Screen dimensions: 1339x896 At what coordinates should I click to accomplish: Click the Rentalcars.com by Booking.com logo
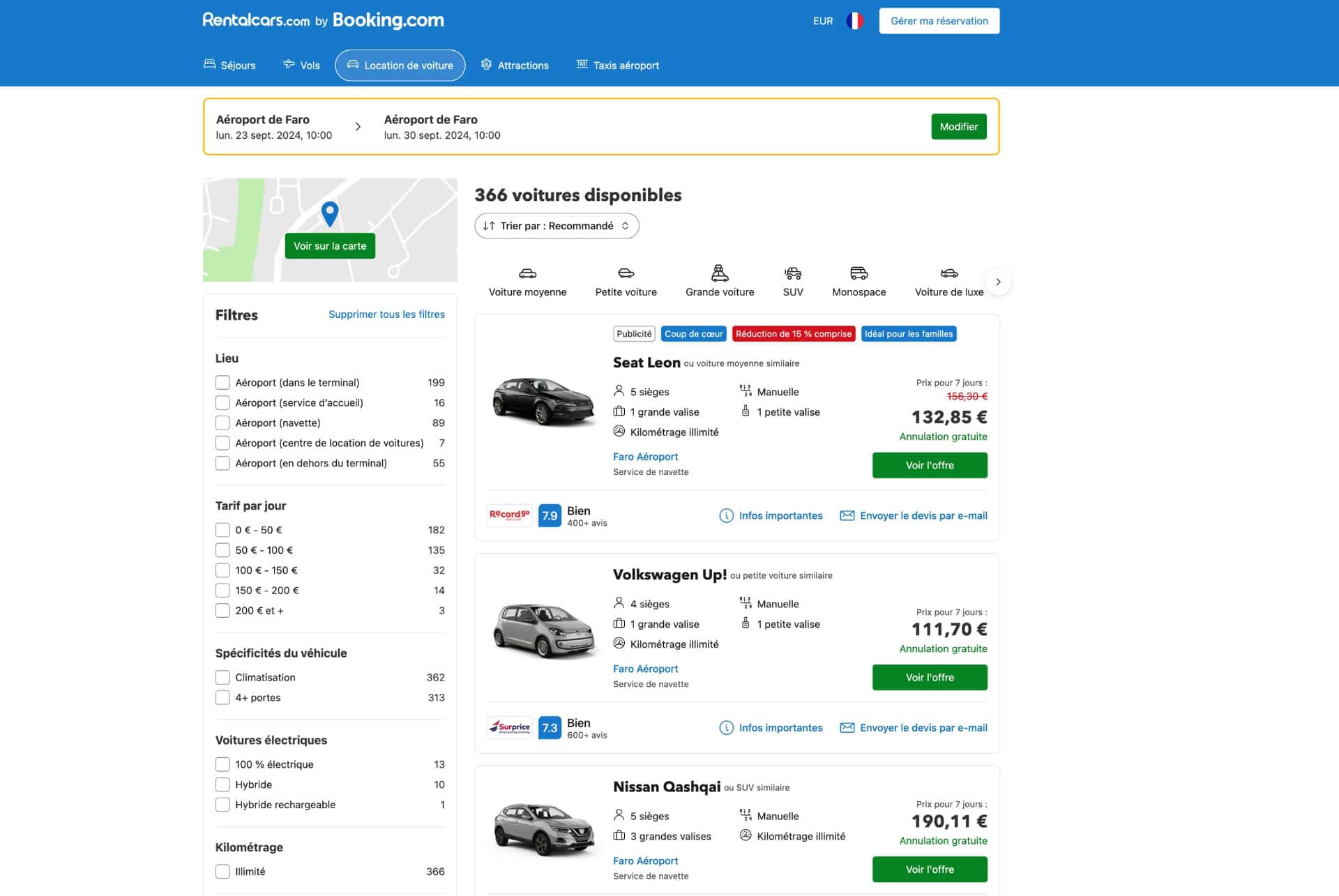click(x=323, y=20)
